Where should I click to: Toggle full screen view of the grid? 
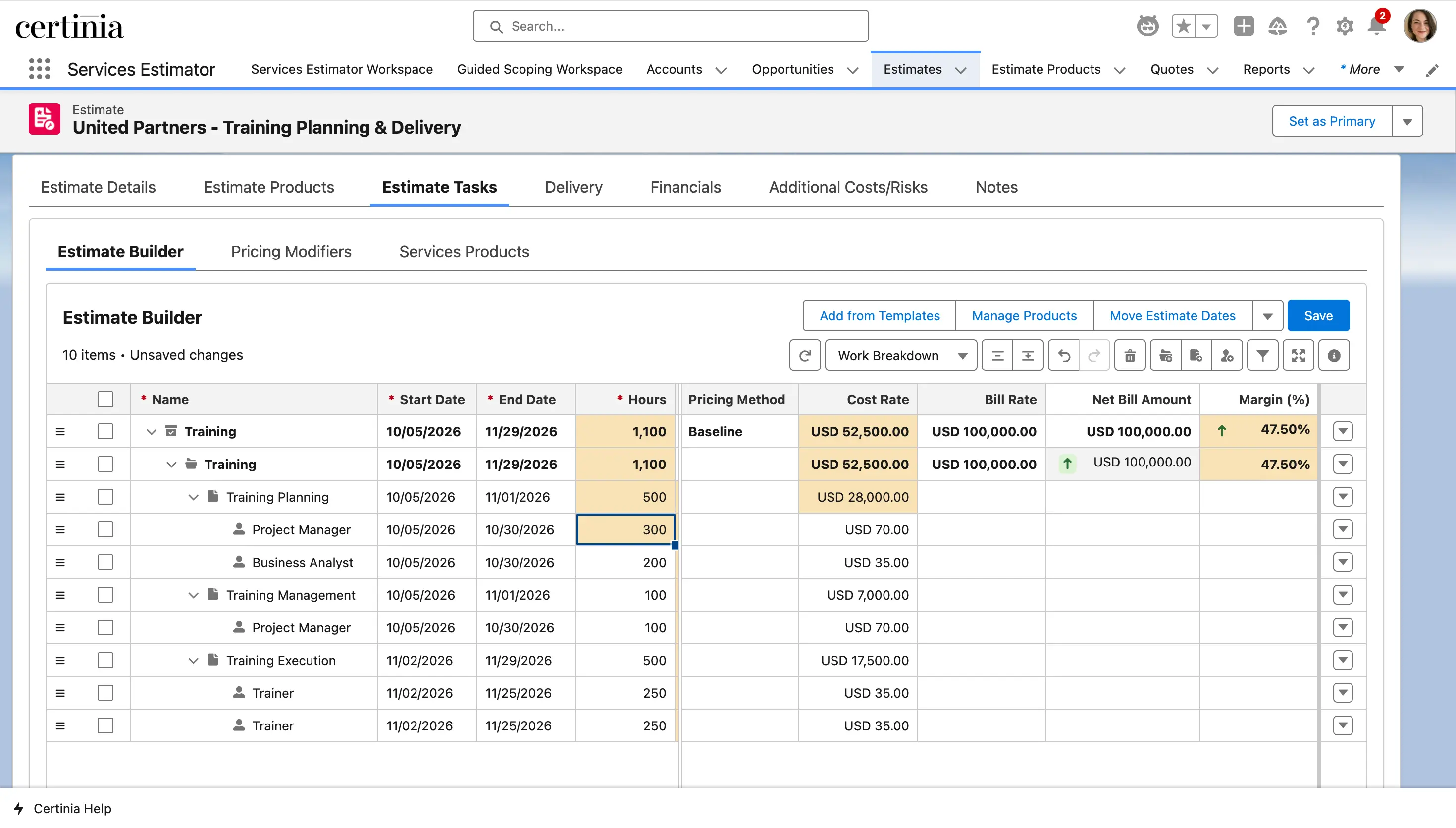[1299, 355]
